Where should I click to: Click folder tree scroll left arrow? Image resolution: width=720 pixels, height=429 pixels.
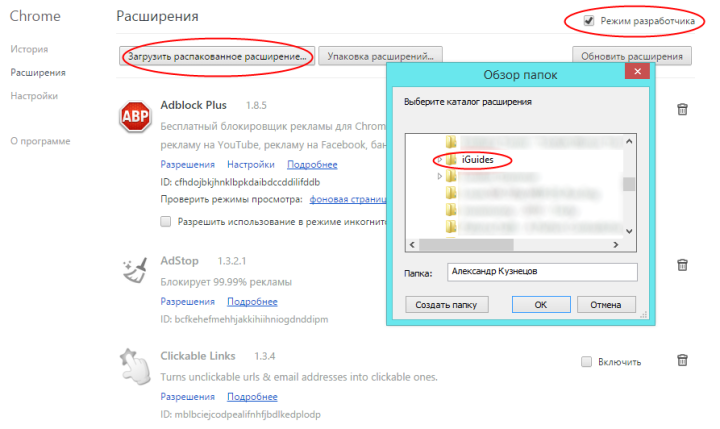point(412,245)
